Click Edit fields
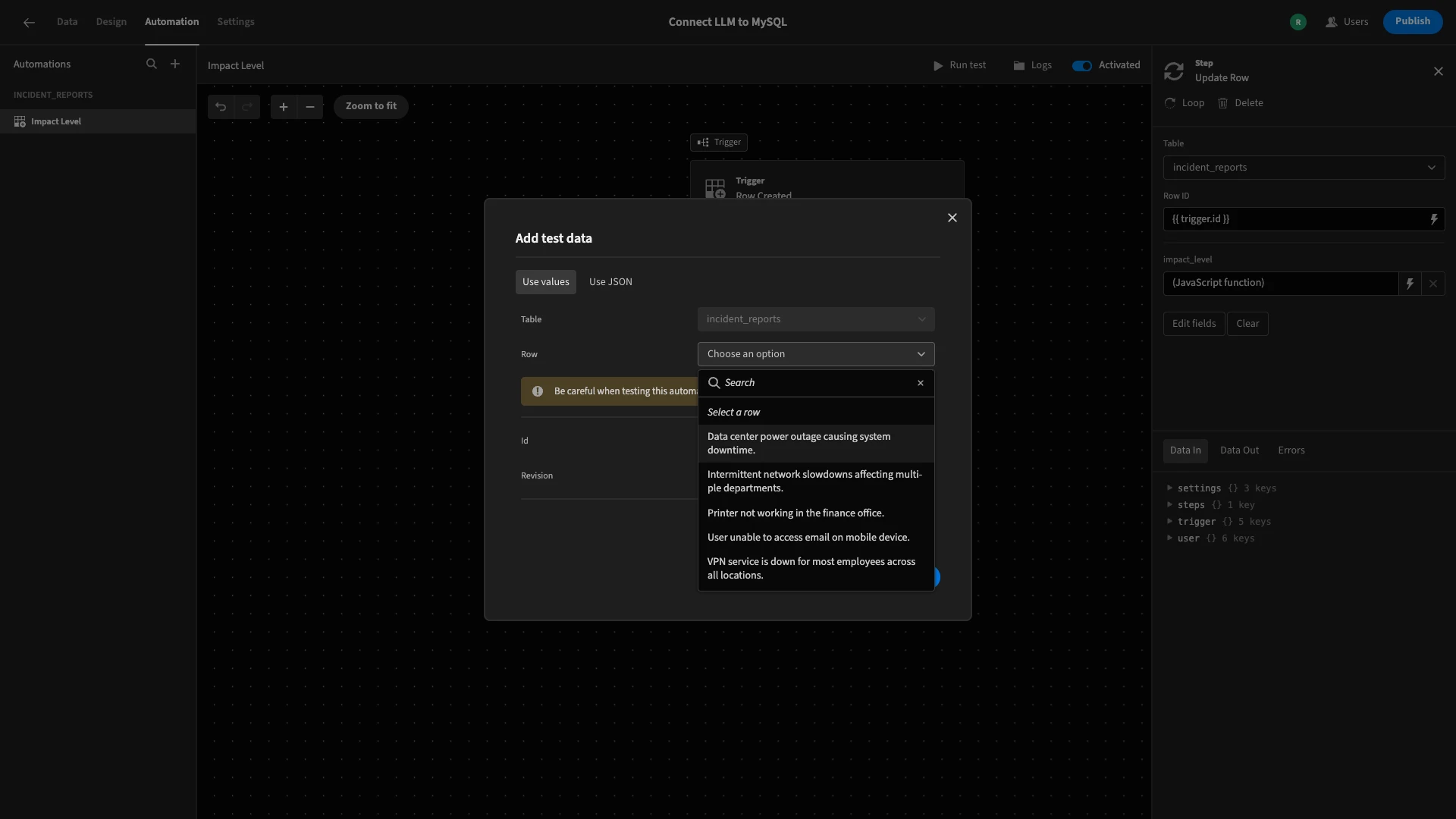This screenshot has height=819, width=1456. tap(1194, 324)
